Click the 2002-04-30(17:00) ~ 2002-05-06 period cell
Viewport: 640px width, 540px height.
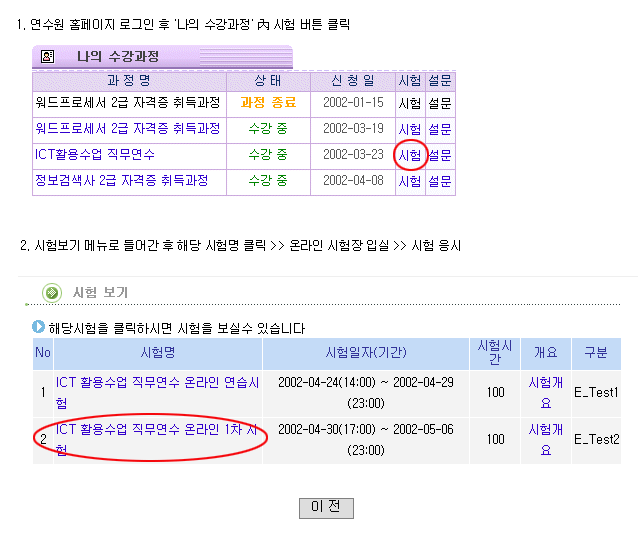tap(366, 440)
